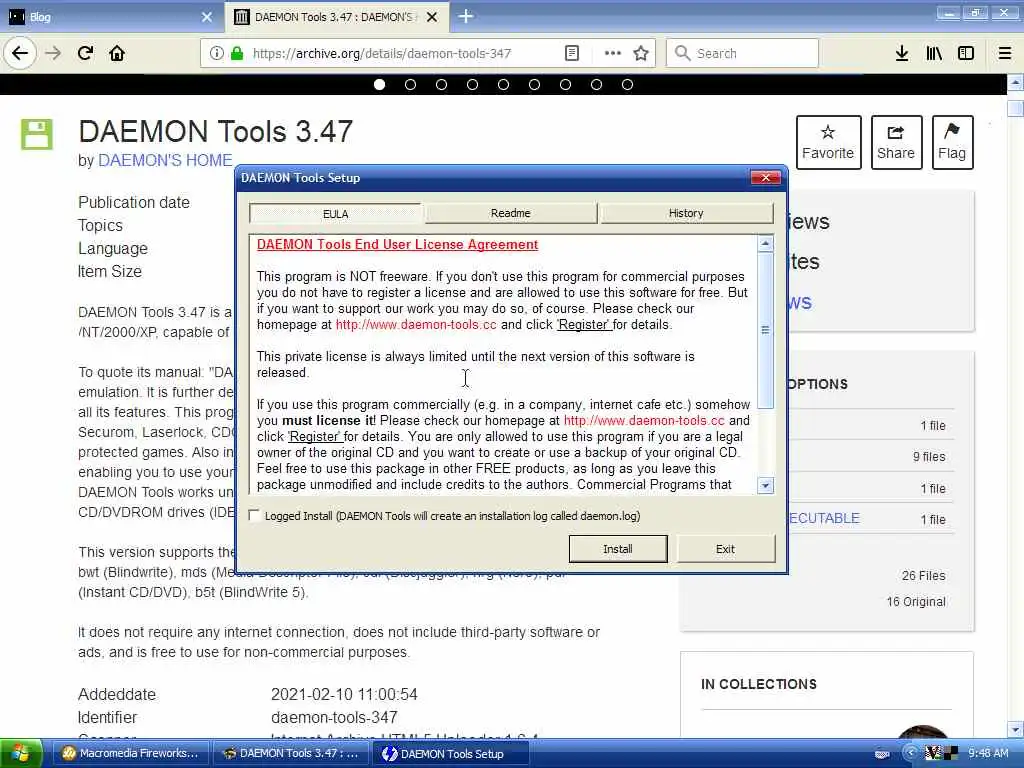Screen dimensions: 1024x768
Task: Open a new browser tab with plus
Action: point(466,16)
